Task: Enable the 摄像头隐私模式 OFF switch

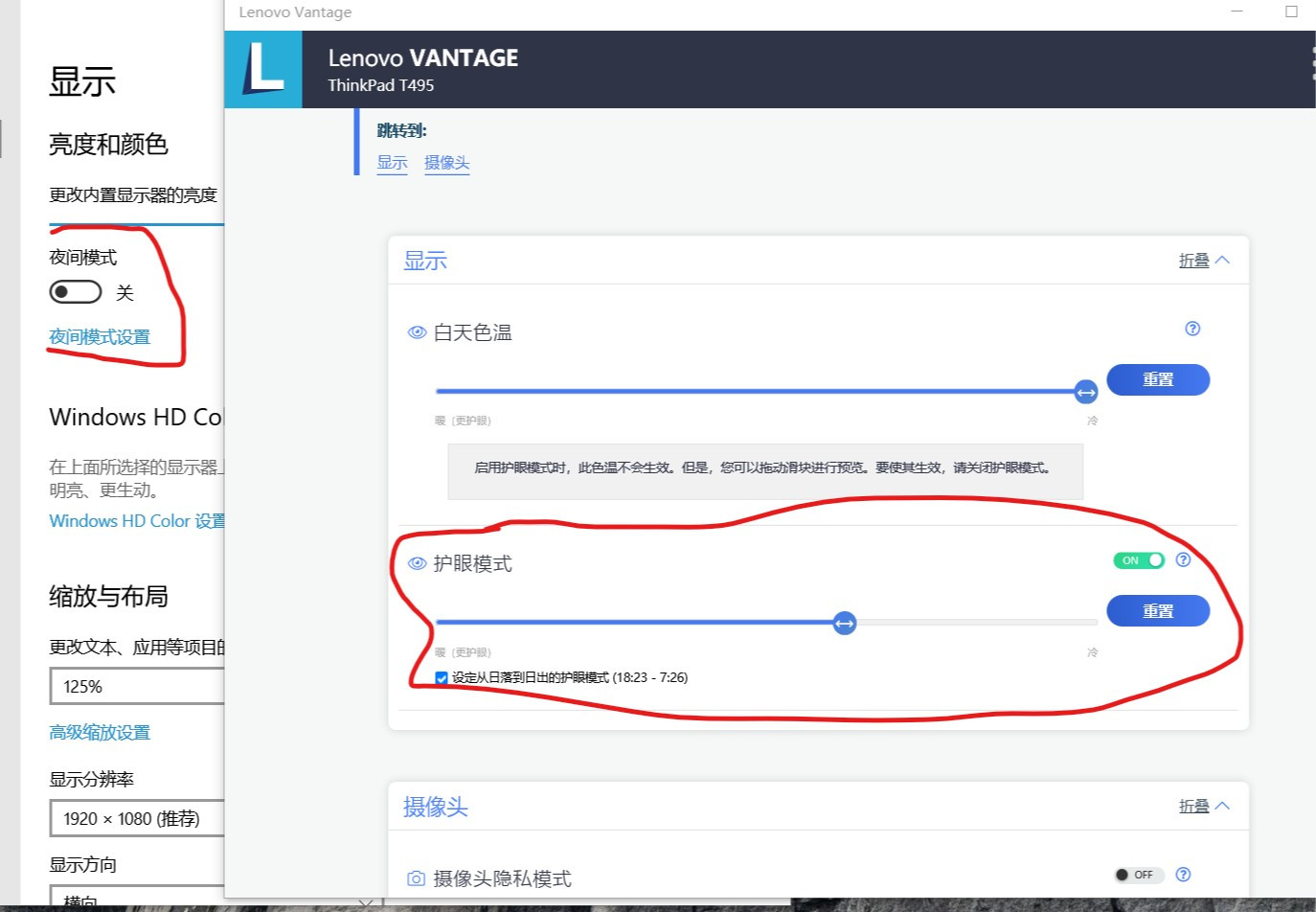Action: [x=1139, y=875]
